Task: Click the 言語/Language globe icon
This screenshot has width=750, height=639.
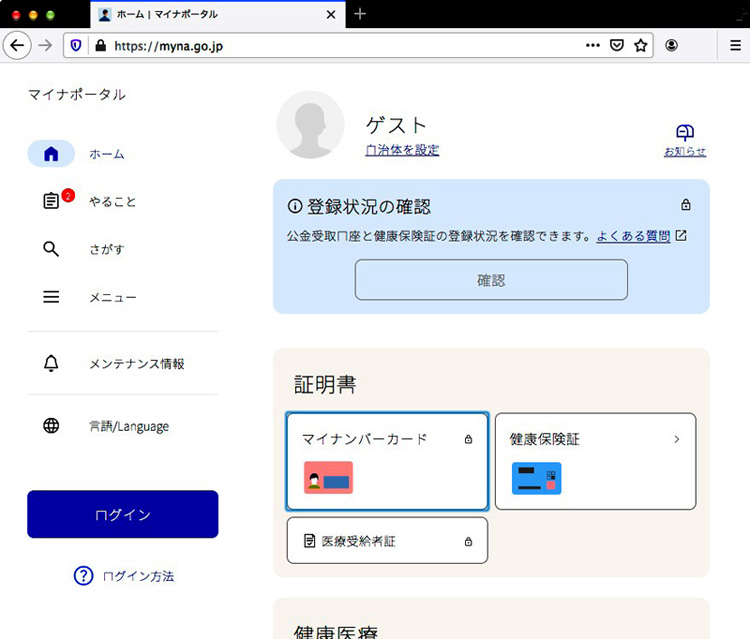Action: click(51, 426)
